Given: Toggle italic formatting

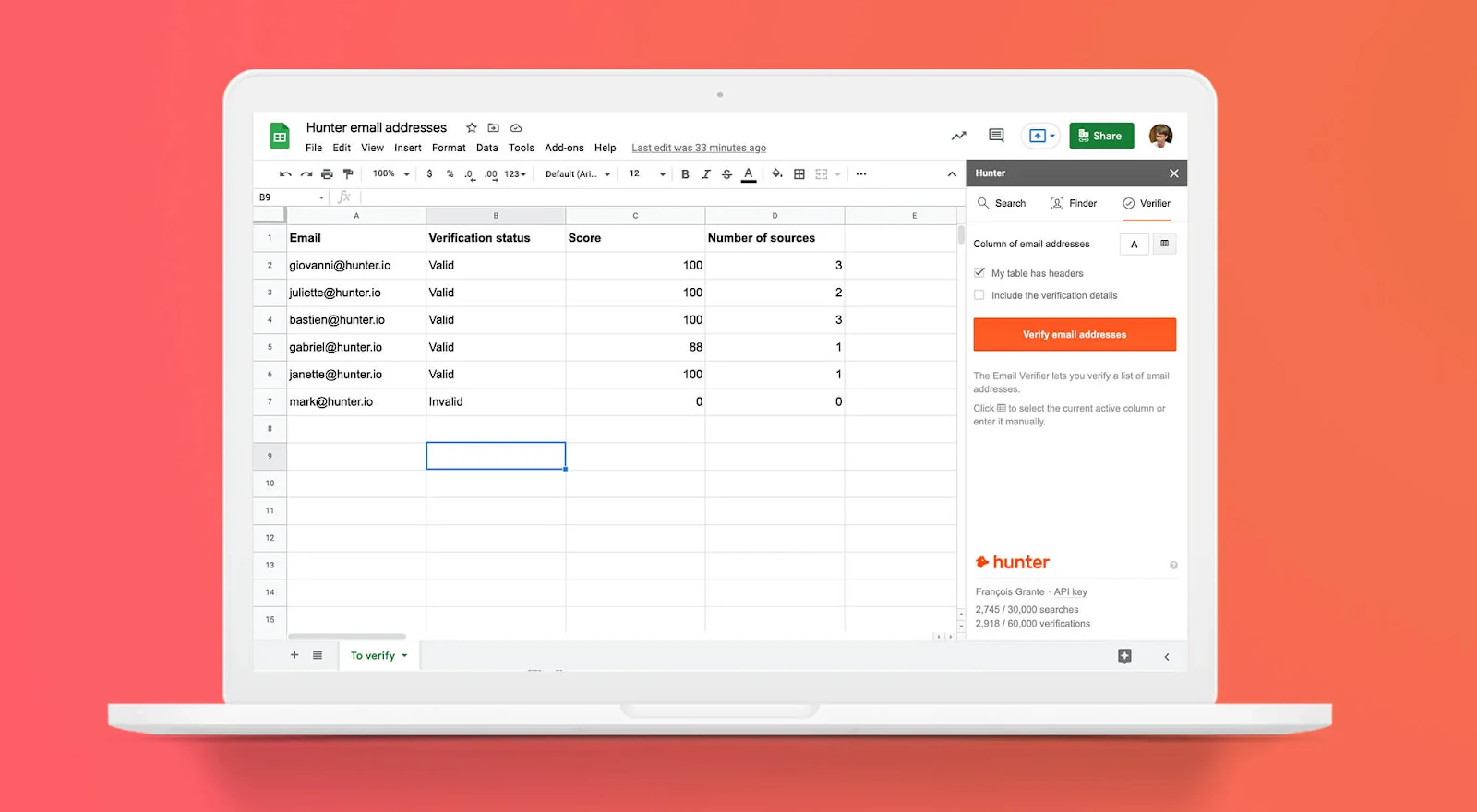Looking at the screenshot, I should (706, 173).
